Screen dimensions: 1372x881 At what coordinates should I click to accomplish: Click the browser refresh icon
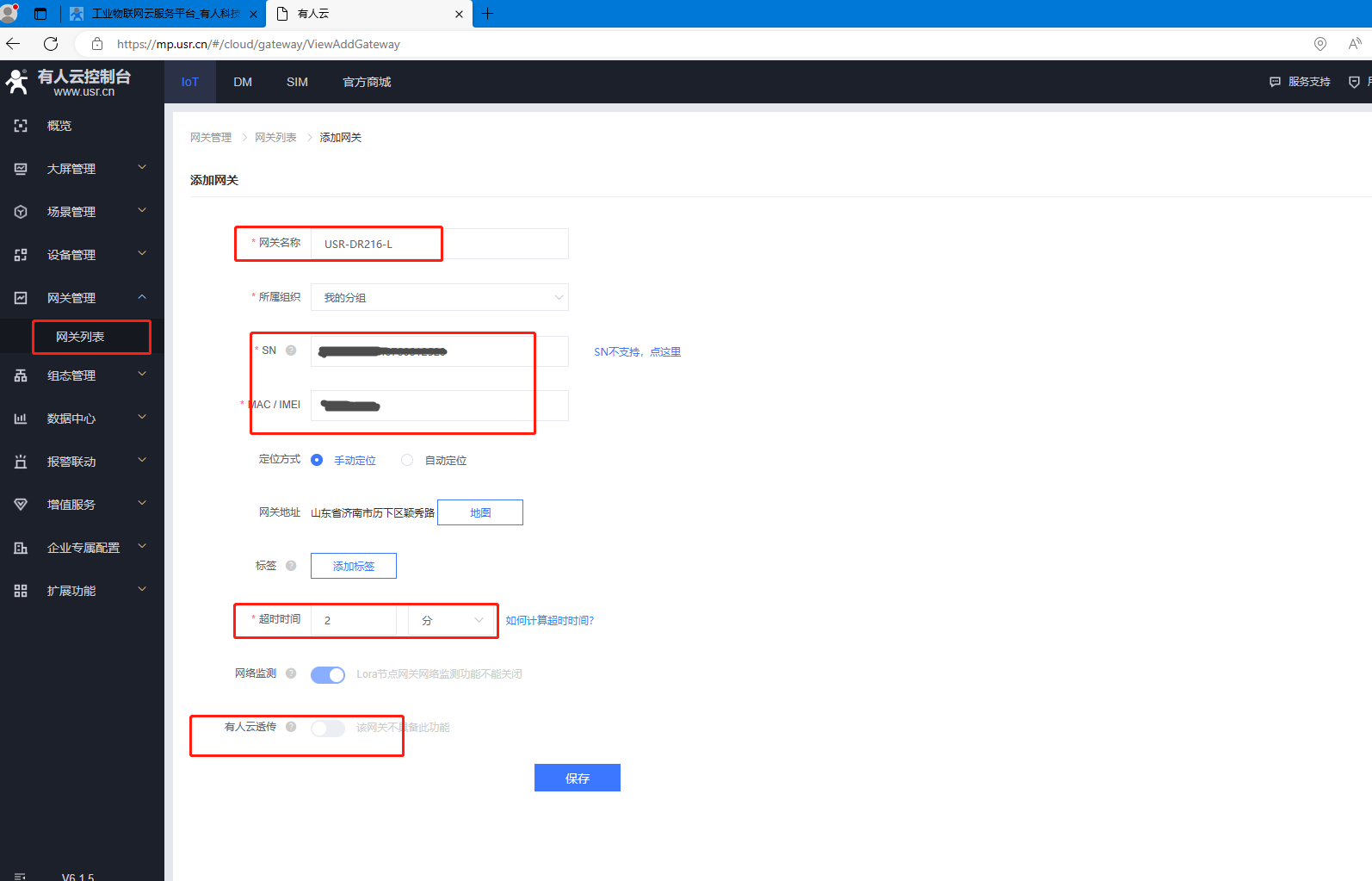51,44
